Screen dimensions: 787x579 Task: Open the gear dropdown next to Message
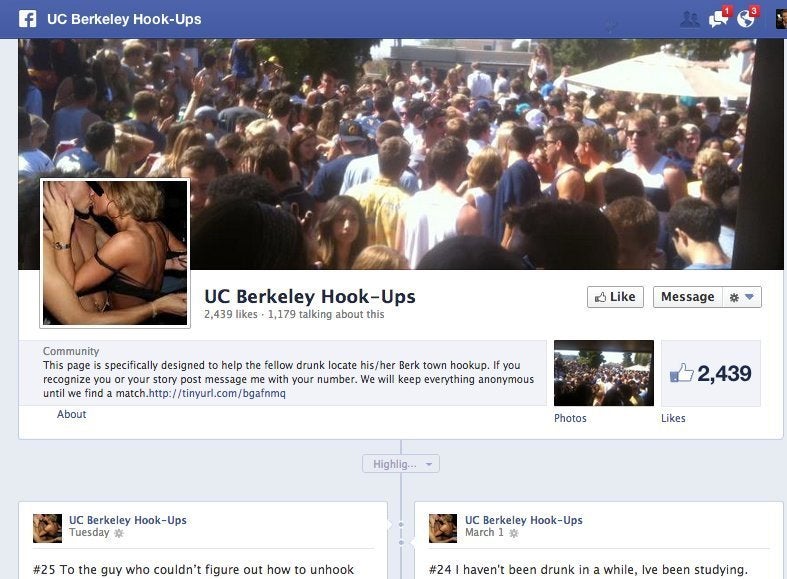click(742, 297)
